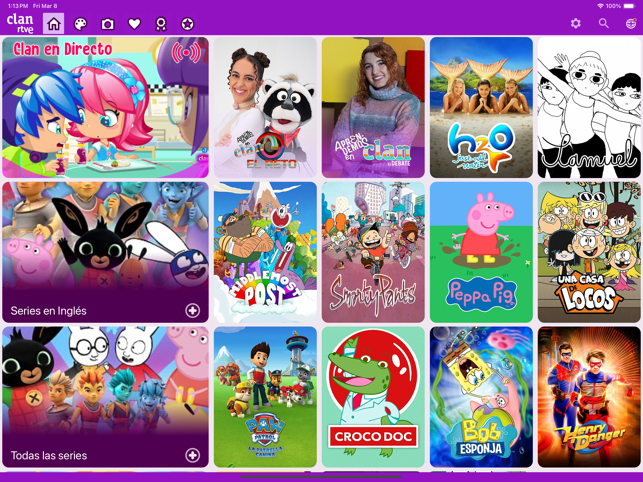Open the Henry Danger series
This screenshot has width=643, height=482.
click(x=589, y=397)
